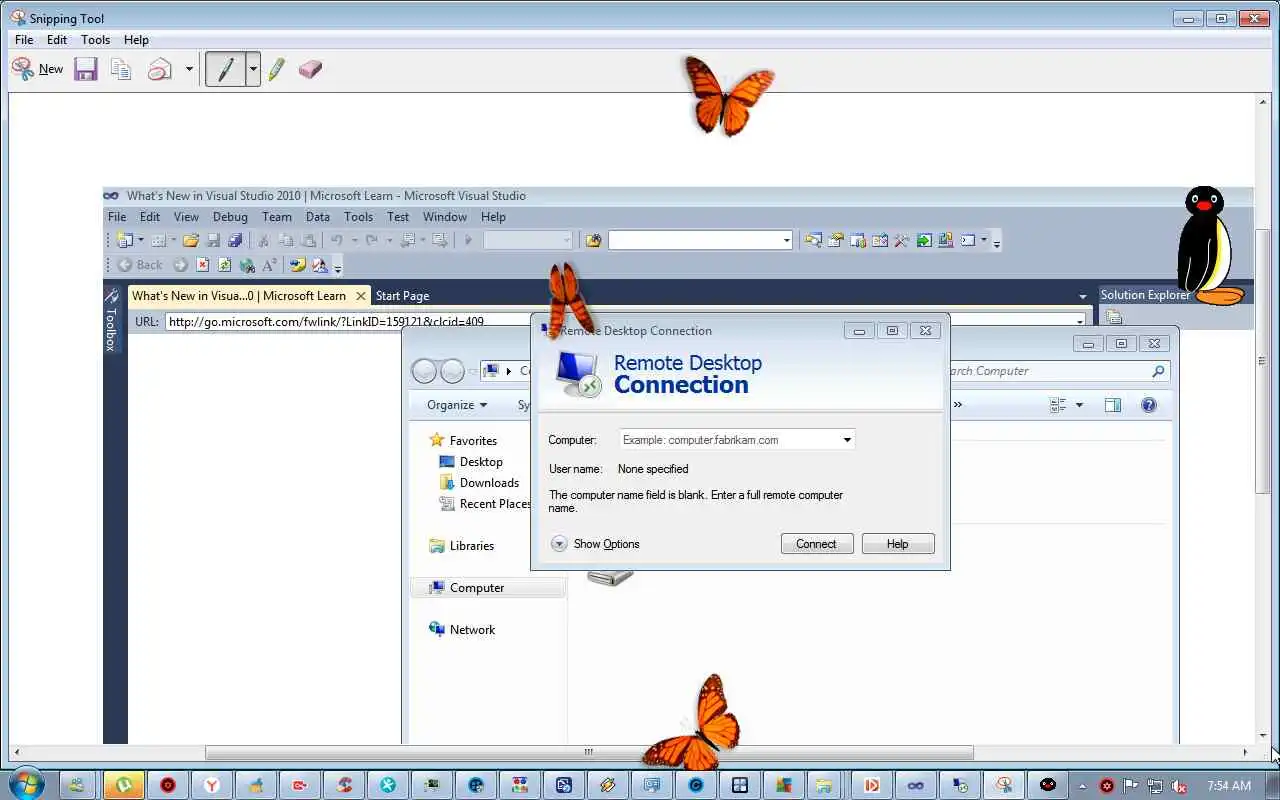Click the Visual Studio infinity icon on taskbar

point(915,785)
